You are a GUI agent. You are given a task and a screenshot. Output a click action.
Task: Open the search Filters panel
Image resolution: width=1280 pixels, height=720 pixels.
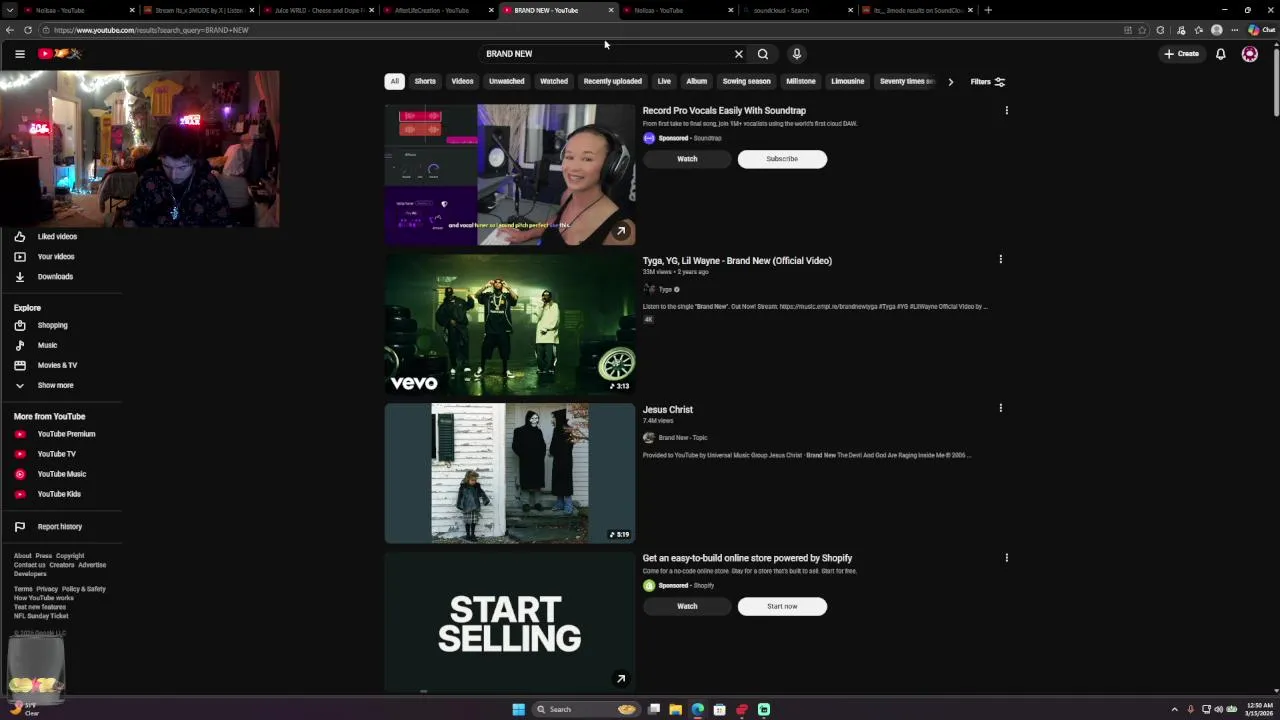[988, 82]
